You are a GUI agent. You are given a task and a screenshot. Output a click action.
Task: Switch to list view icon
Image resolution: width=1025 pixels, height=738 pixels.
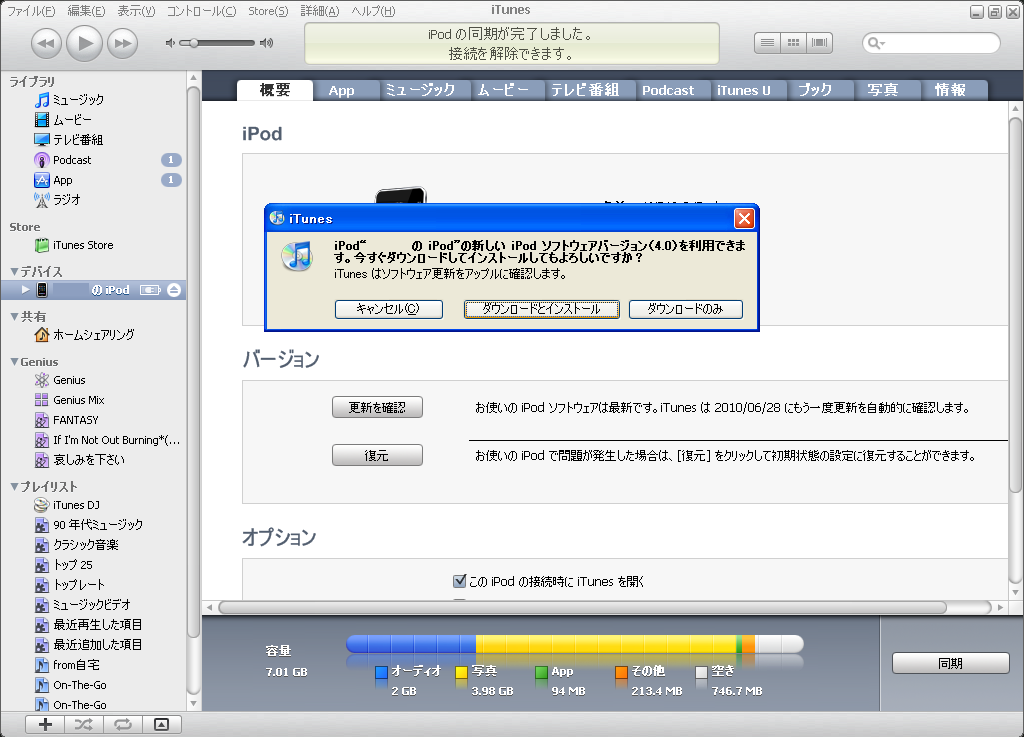click(767, 42)
